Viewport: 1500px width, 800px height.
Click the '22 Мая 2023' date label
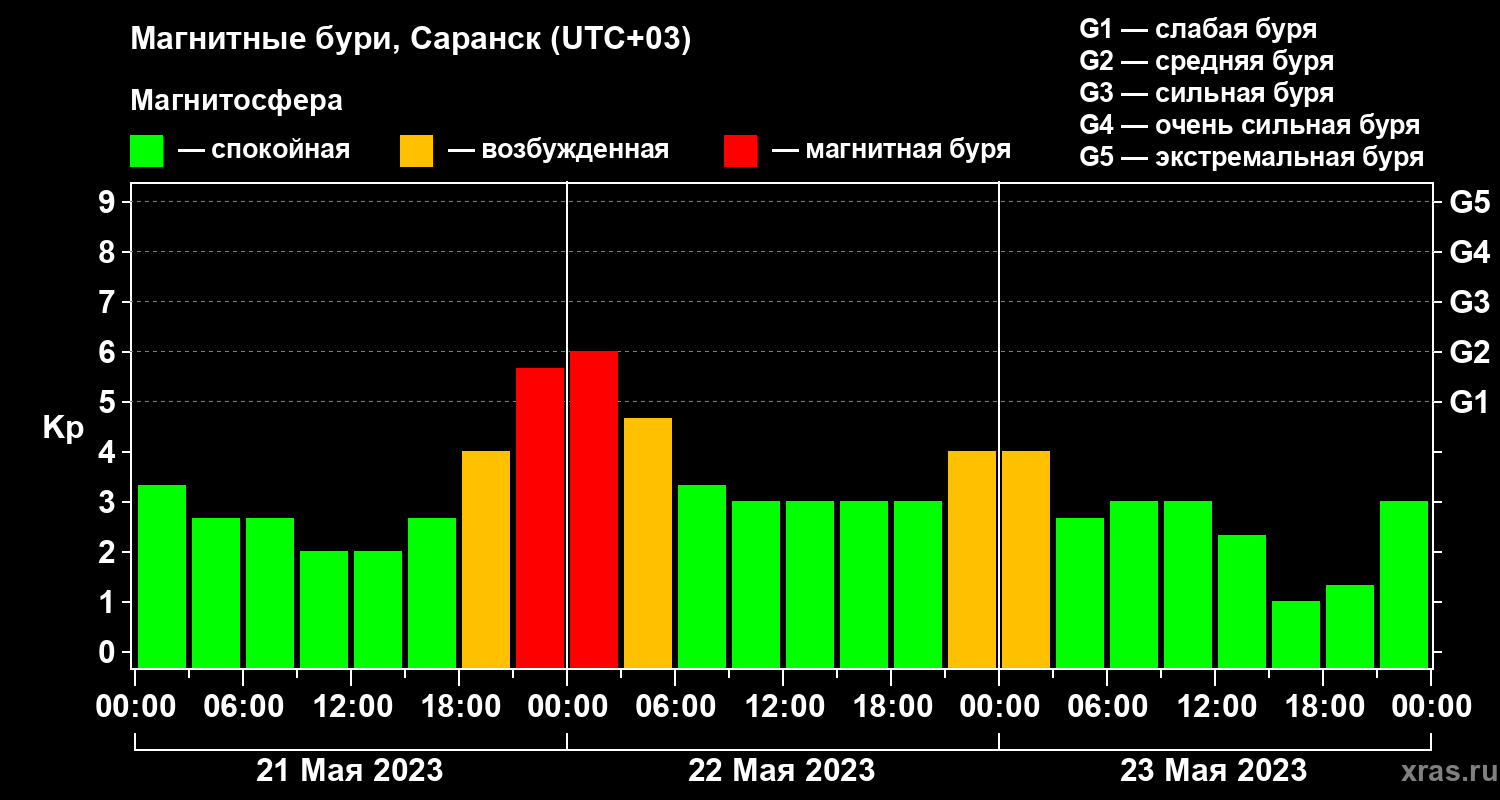coord(782,771)
